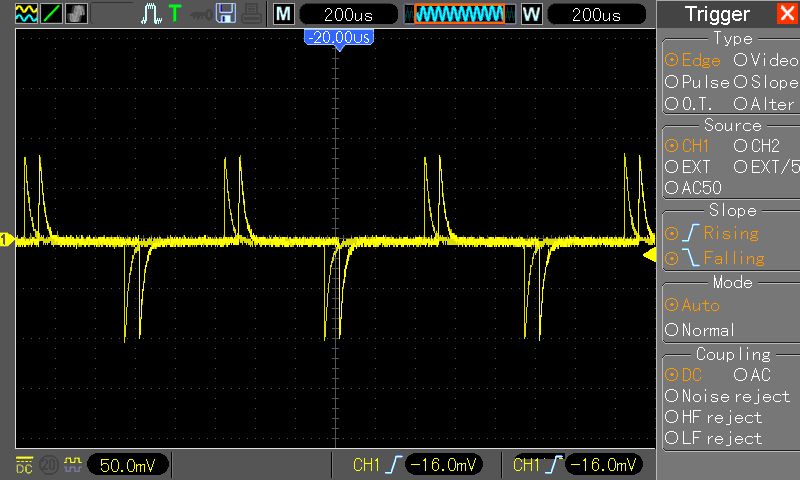Click the printer icon in top toolbar

point(249,14)
